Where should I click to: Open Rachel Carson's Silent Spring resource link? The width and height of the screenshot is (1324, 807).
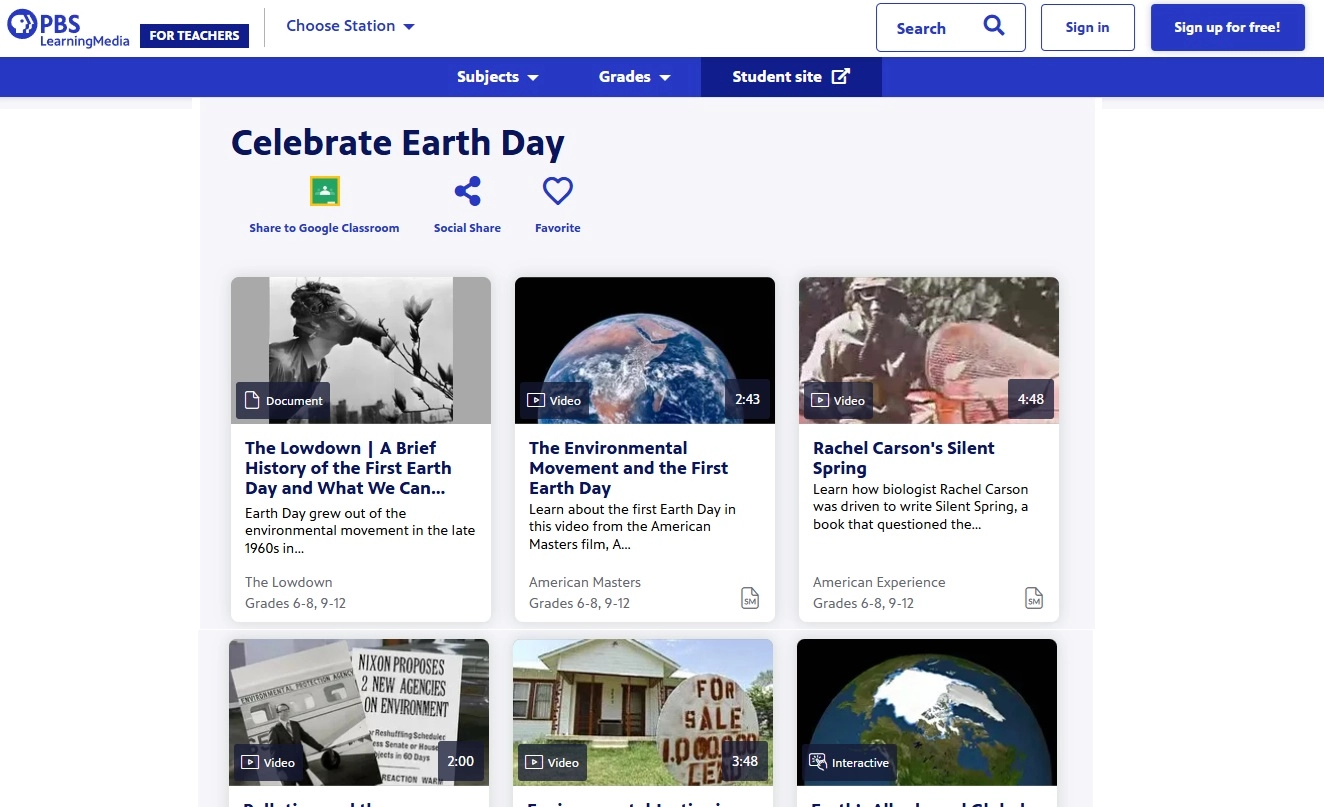903,457
